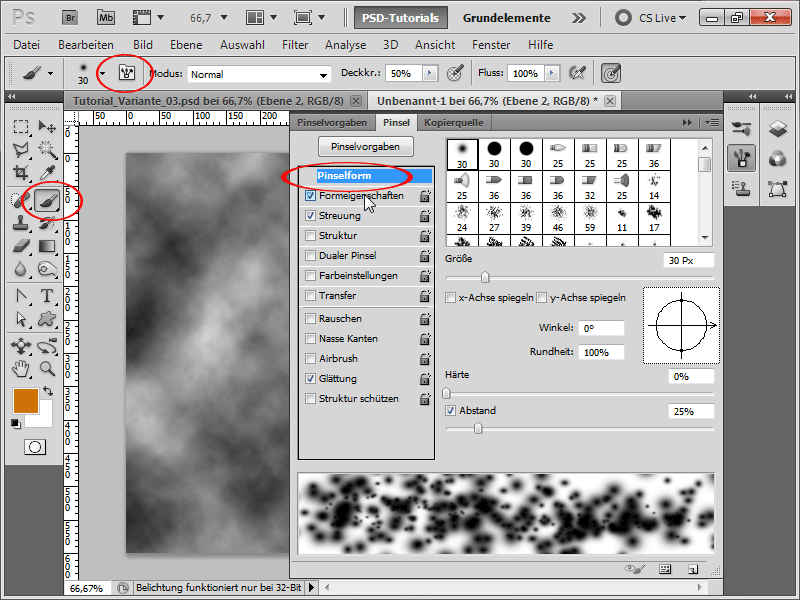Open the brush preset picker arrow
Image resolution: width=800 pixels, height=600 pixels.
coord(103,73)
